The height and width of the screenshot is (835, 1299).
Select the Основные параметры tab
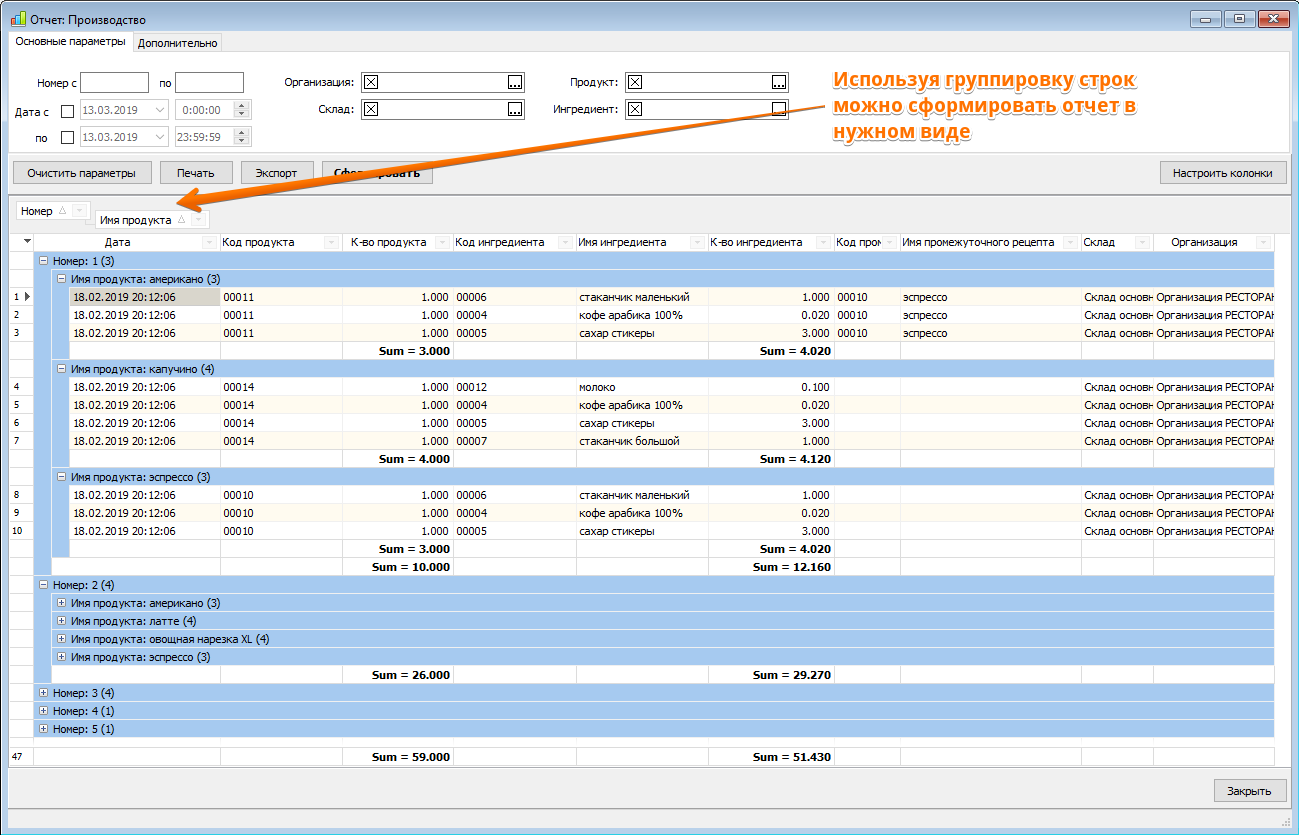pos(70,42)
